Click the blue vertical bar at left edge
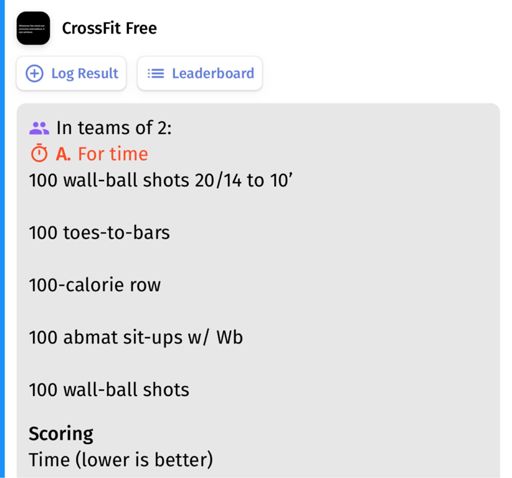This screenshot has width=512, height=478. [x=2, y=239]
